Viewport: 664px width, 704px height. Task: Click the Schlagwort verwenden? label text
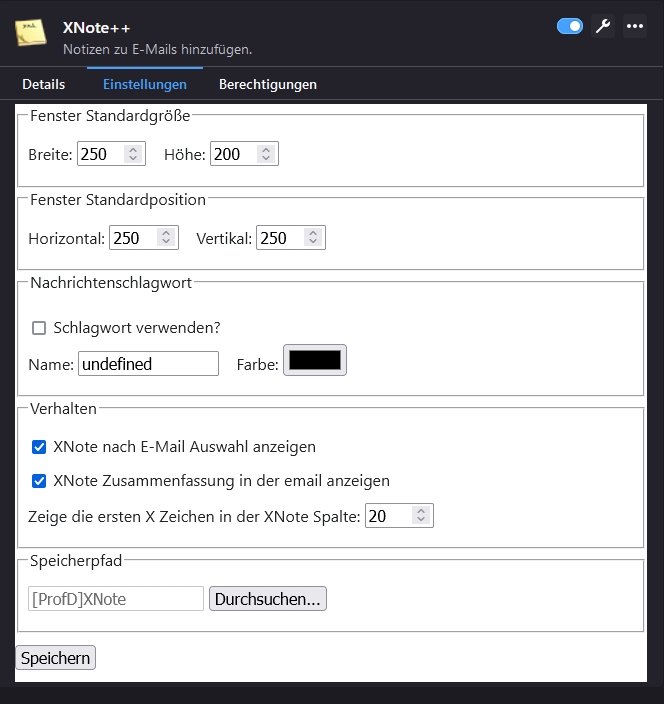(137, 328)
